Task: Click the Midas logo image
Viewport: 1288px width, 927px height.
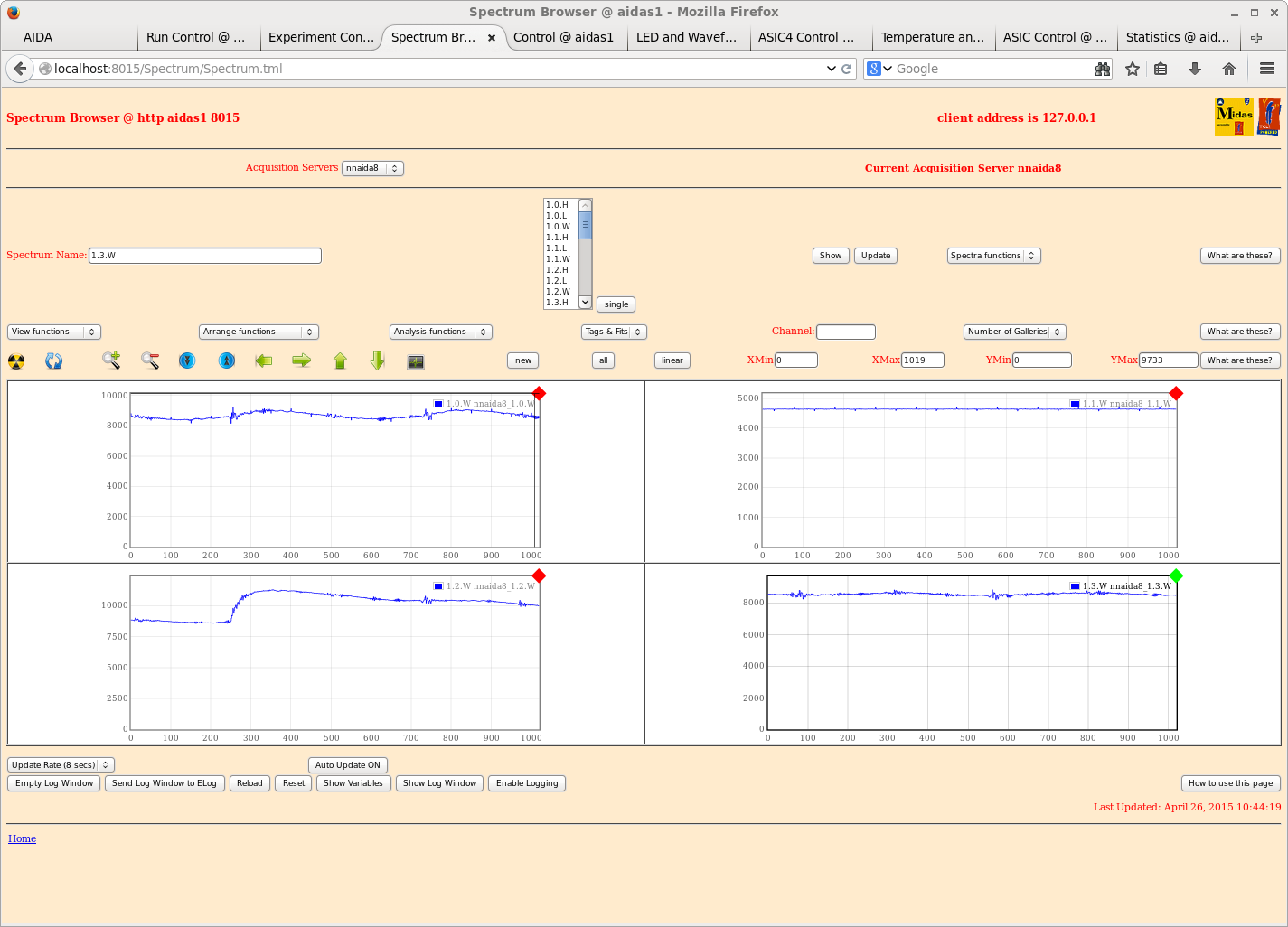Action: [x=1234, y=117]
